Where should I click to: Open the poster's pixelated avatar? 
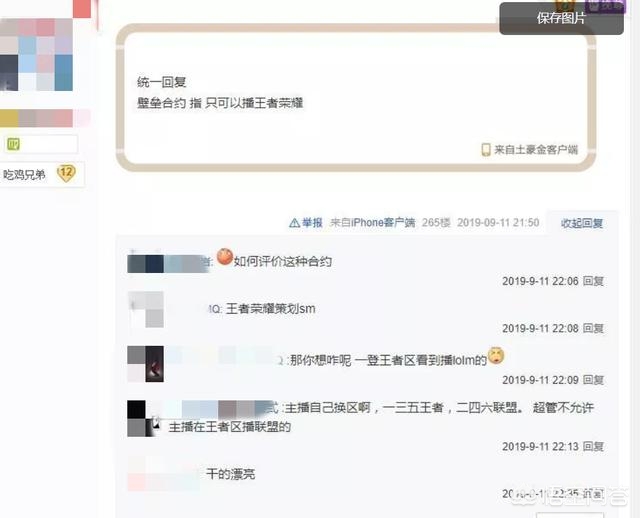point(36,54)
